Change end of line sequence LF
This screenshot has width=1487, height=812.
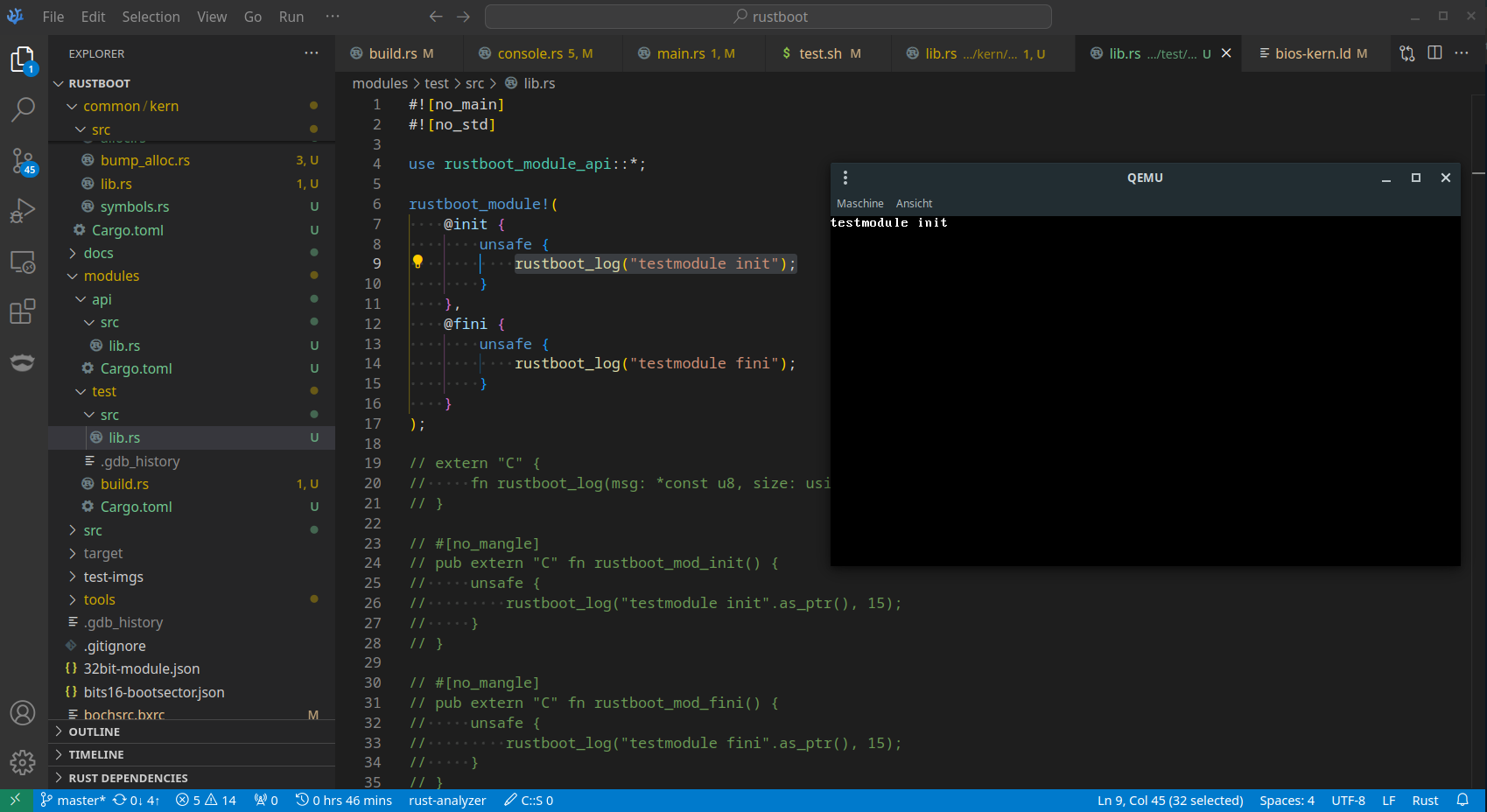(1389, 800)
